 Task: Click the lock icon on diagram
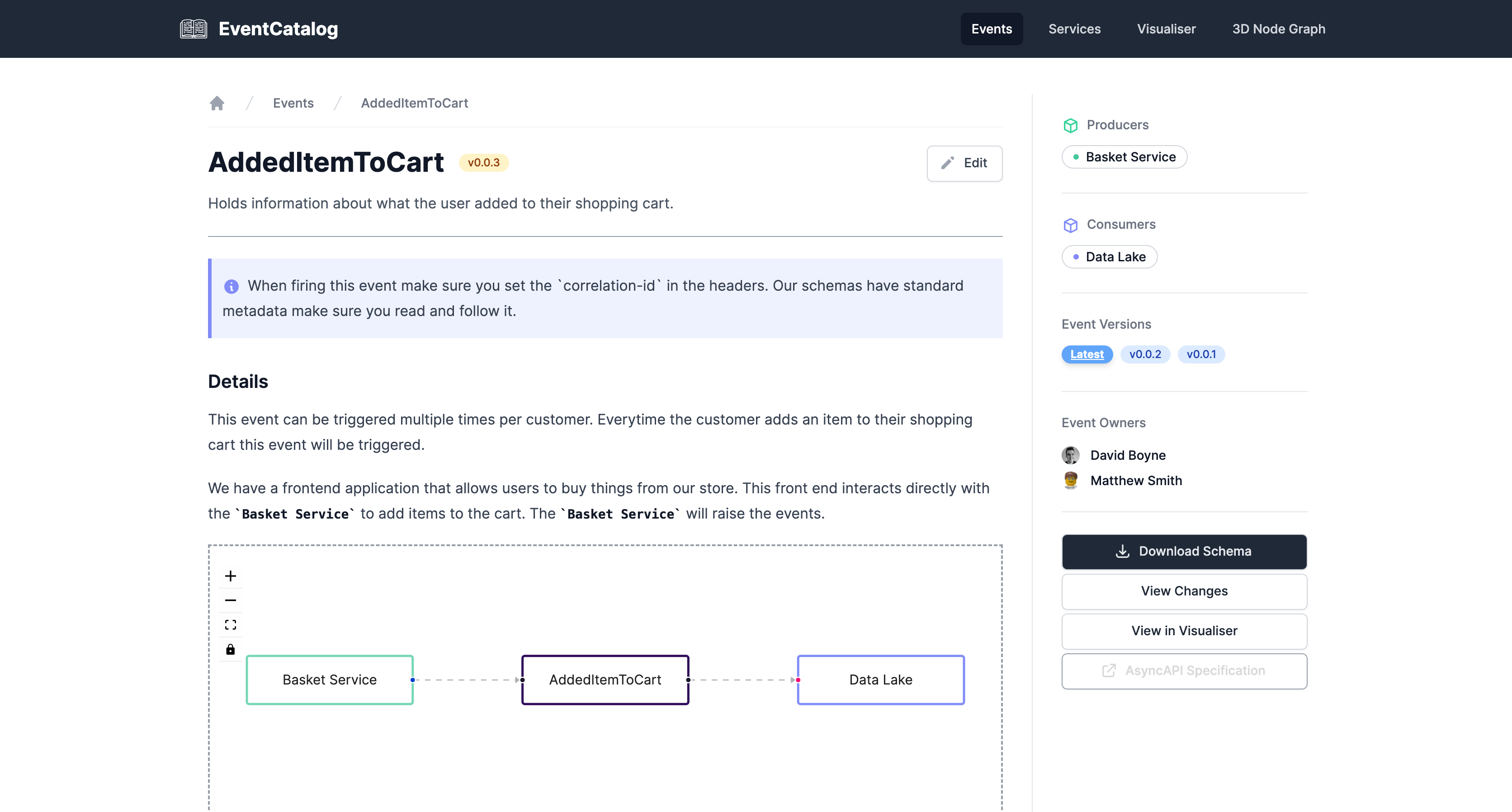click(230, 649)
